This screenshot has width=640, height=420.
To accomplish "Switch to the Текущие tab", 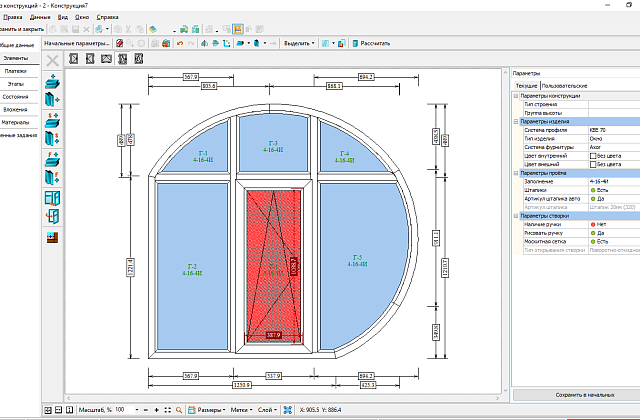I will click(x=526, y=86).
